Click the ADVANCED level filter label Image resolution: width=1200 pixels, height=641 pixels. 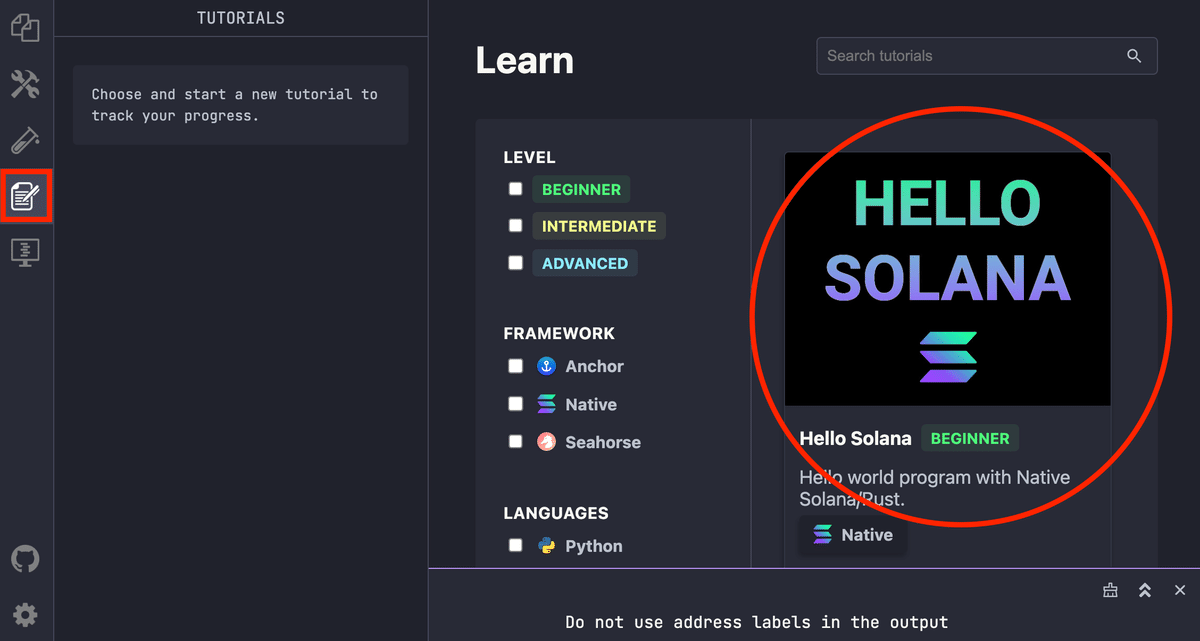point(585,263)
